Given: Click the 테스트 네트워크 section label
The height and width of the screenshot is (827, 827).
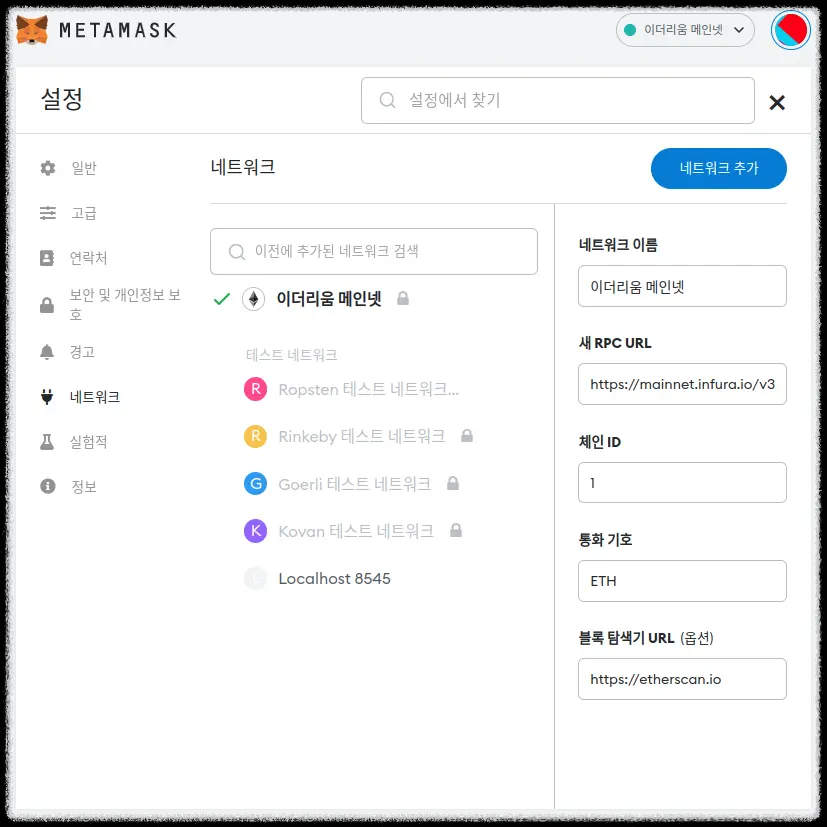Looking at the screenshot, I should click(x=291, y=355).
